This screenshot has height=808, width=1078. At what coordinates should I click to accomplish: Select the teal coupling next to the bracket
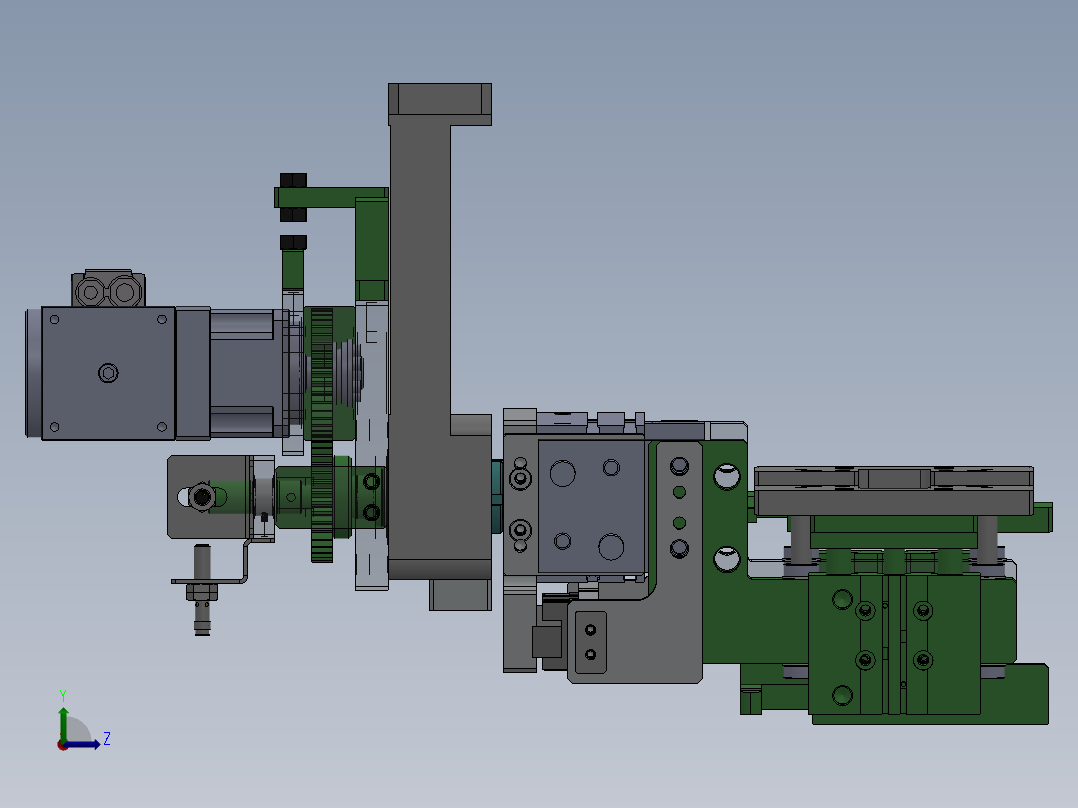click(x=495, y=496)
